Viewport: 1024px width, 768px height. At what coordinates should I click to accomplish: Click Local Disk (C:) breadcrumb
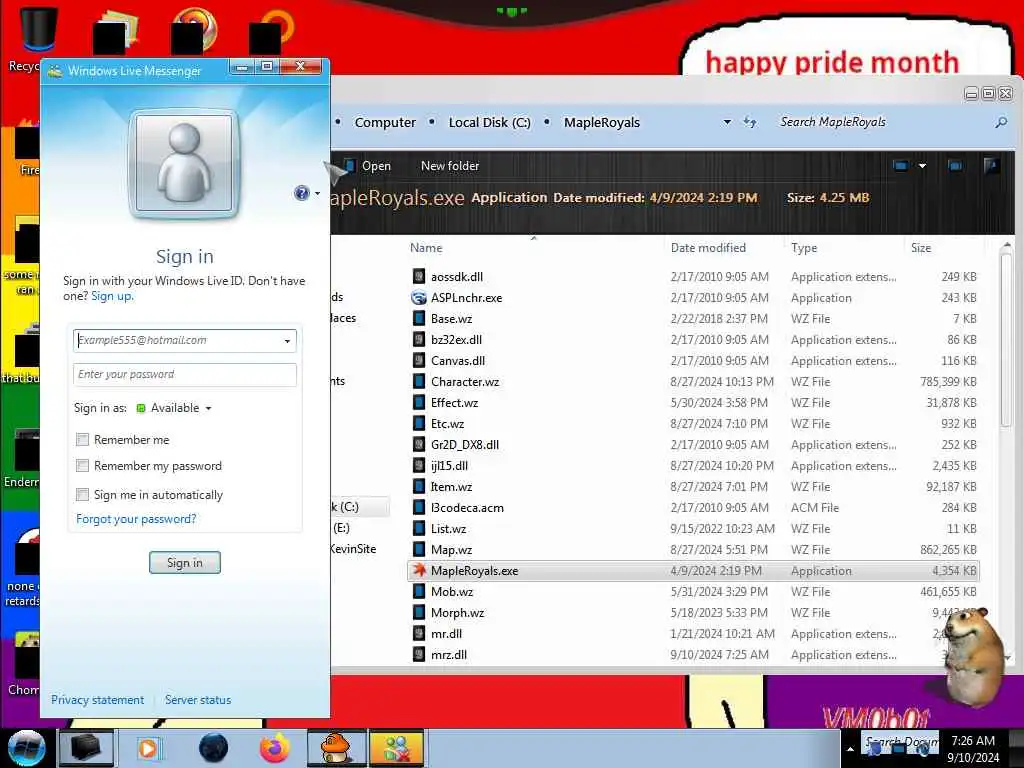click(489, 122)
